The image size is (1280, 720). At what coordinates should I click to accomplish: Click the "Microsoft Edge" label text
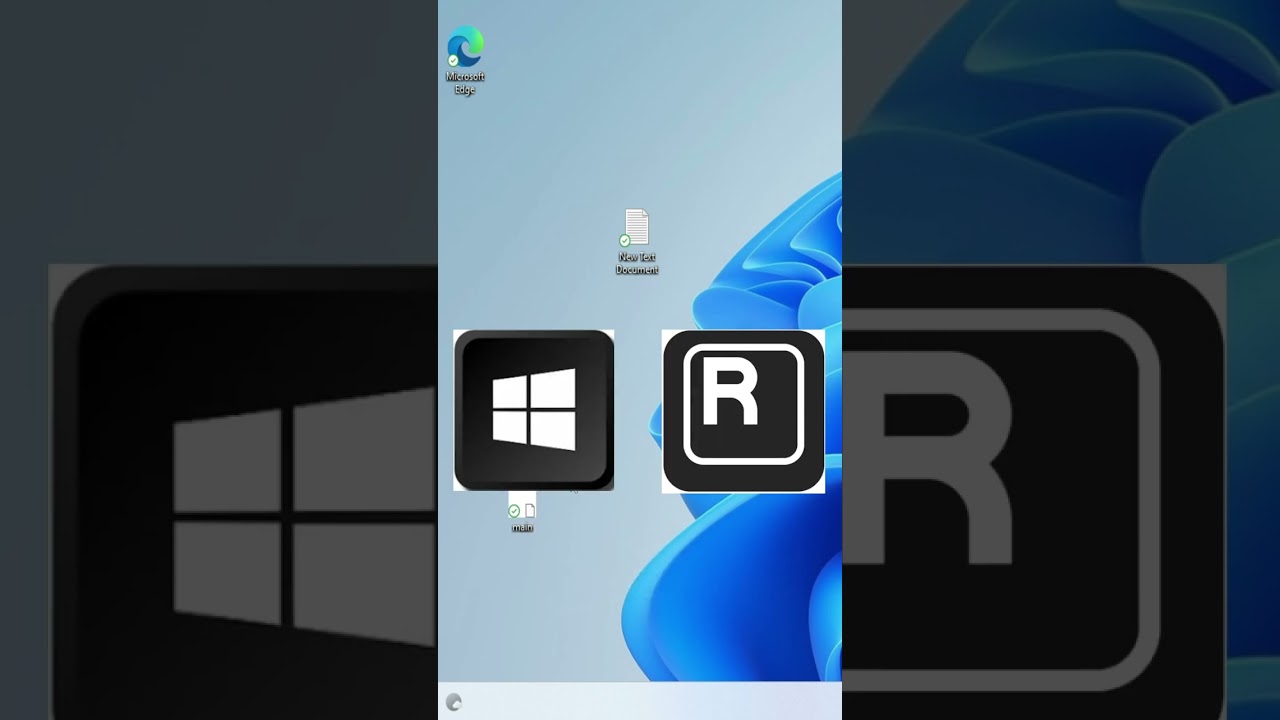click(x=465, y=83)
